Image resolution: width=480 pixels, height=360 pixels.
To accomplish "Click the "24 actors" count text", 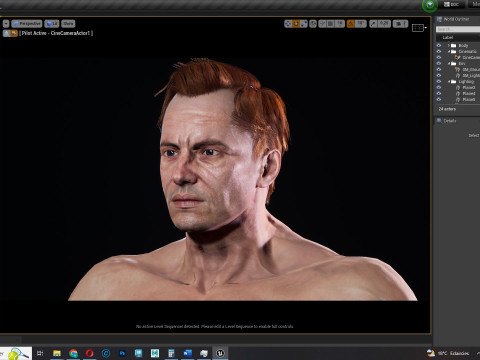I will (x=447, y=109).
